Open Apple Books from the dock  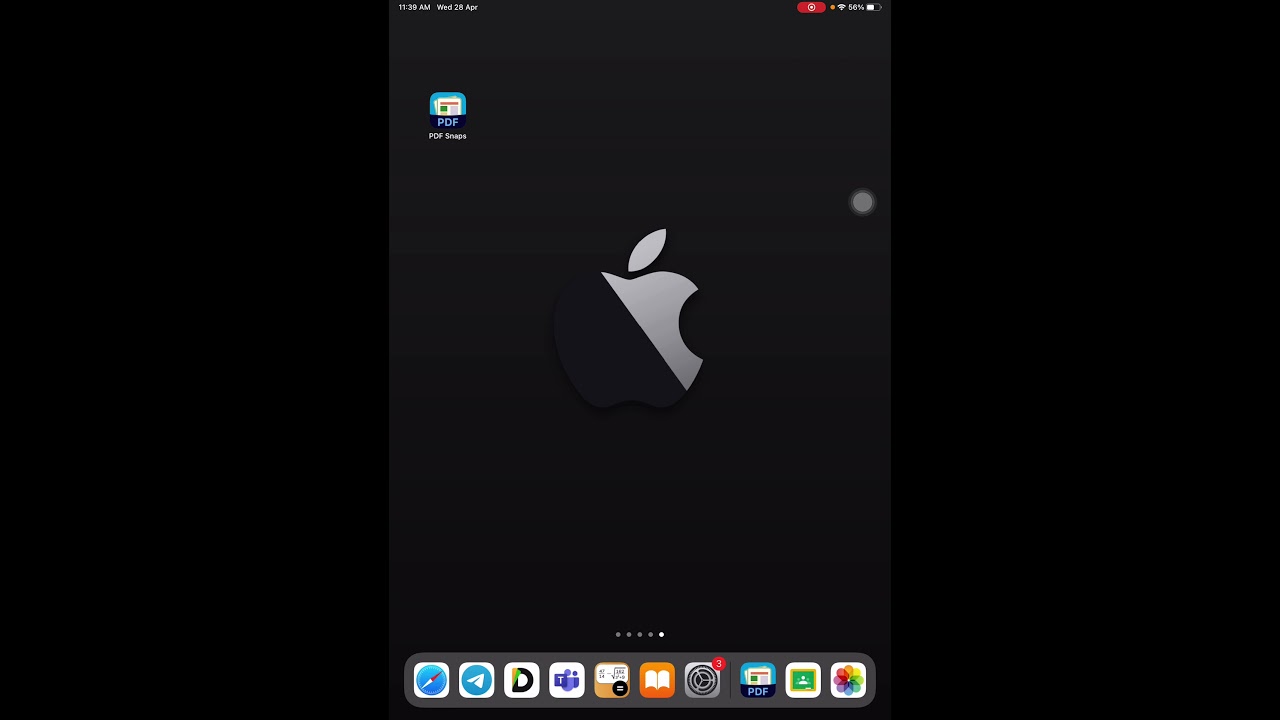tap(657, 680)
